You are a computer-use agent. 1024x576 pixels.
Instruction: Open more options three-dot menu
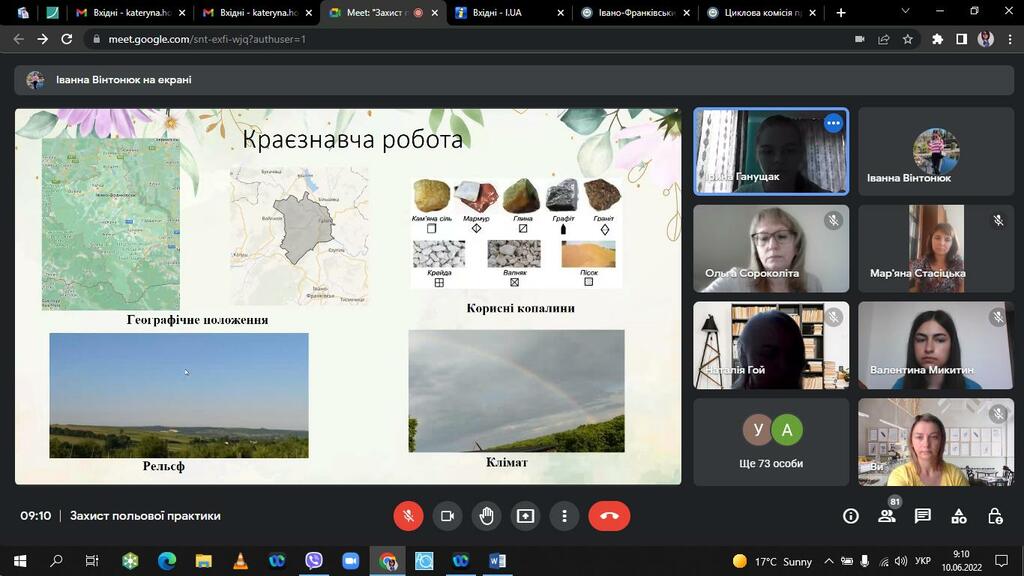tap(565, 516)
